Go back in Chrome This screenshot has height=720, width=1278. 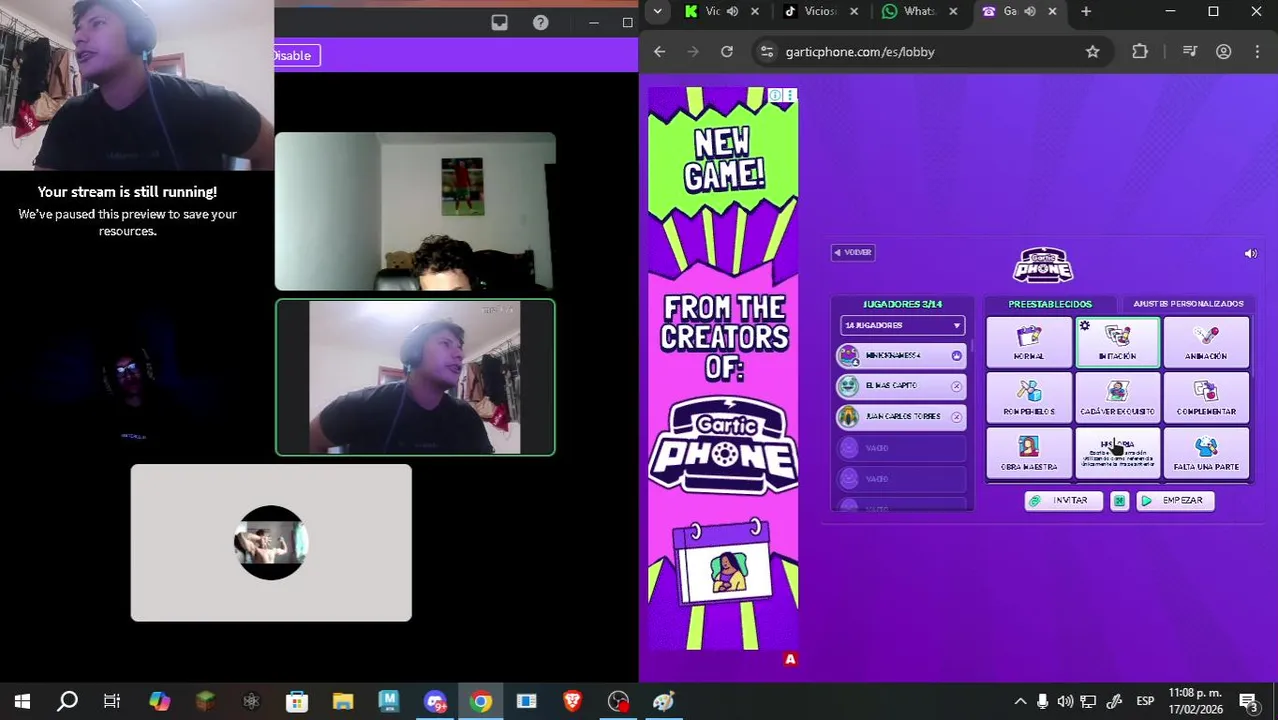click(x=659, y=52)
